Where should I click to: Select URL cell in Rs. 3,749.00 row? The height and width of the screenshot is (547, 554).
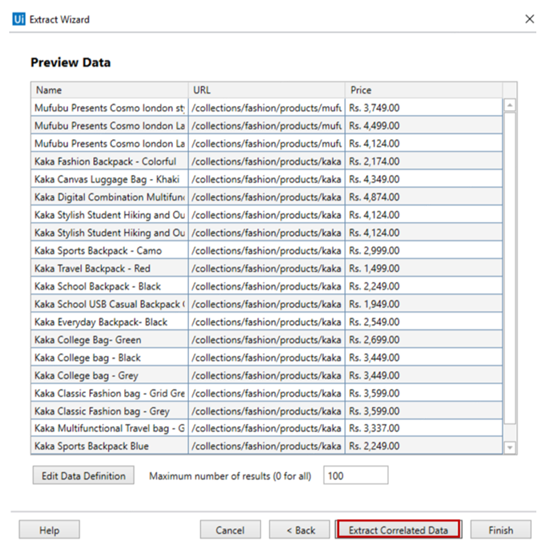pos(266,108)
